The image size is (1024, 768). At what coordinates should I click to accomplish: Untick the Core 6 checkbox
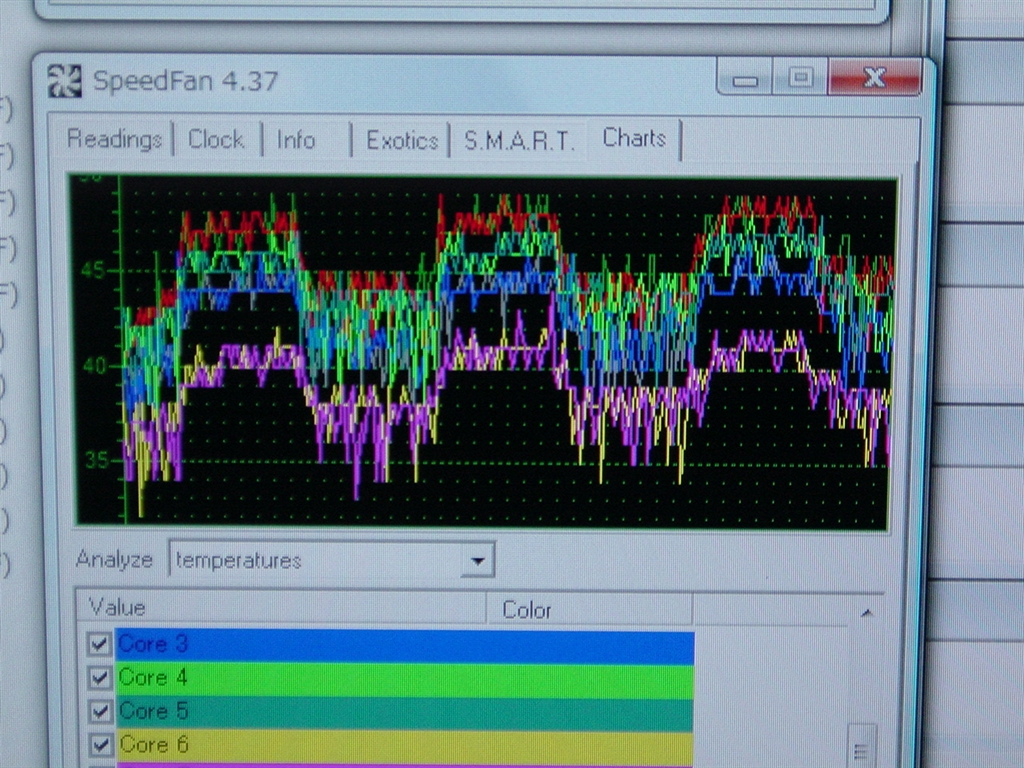click(x=98, y=744)
